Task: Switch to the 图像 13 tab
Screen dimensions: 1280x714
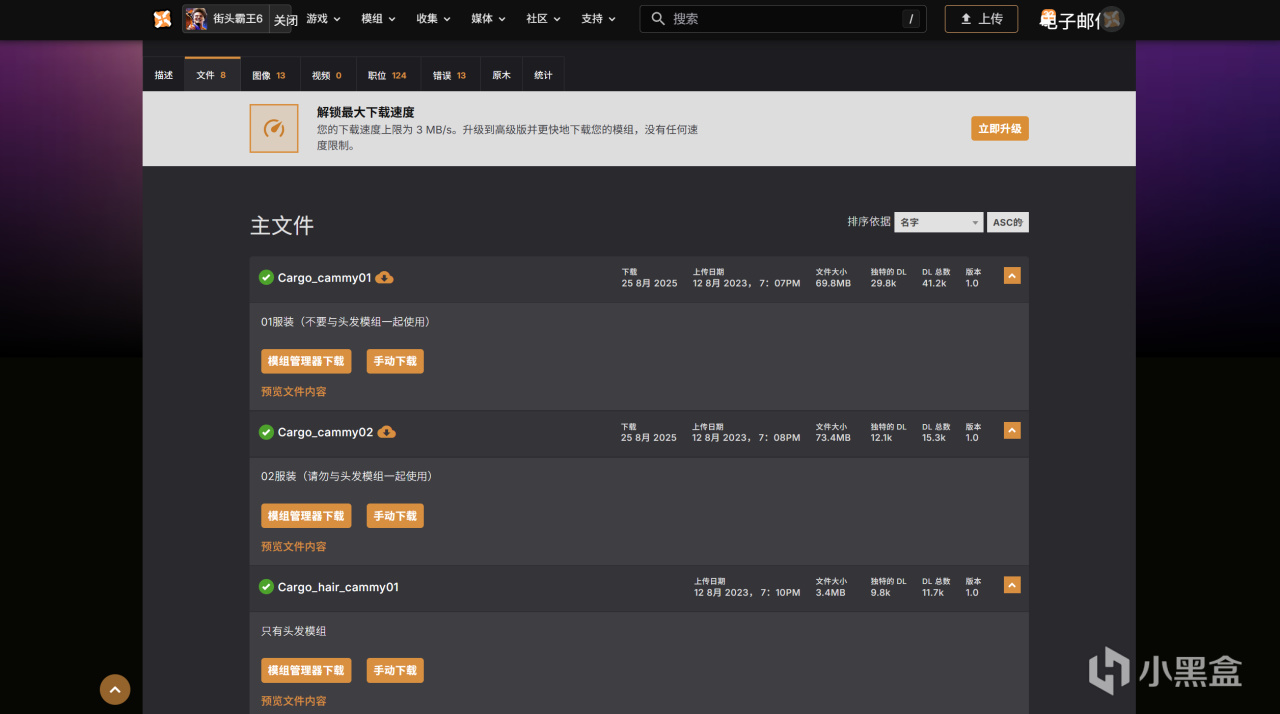Action: pos(270,75)
